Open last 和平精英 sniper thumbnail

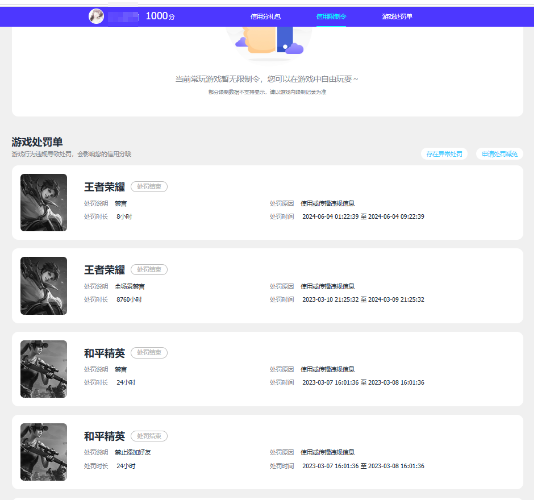tap(44, 452)
